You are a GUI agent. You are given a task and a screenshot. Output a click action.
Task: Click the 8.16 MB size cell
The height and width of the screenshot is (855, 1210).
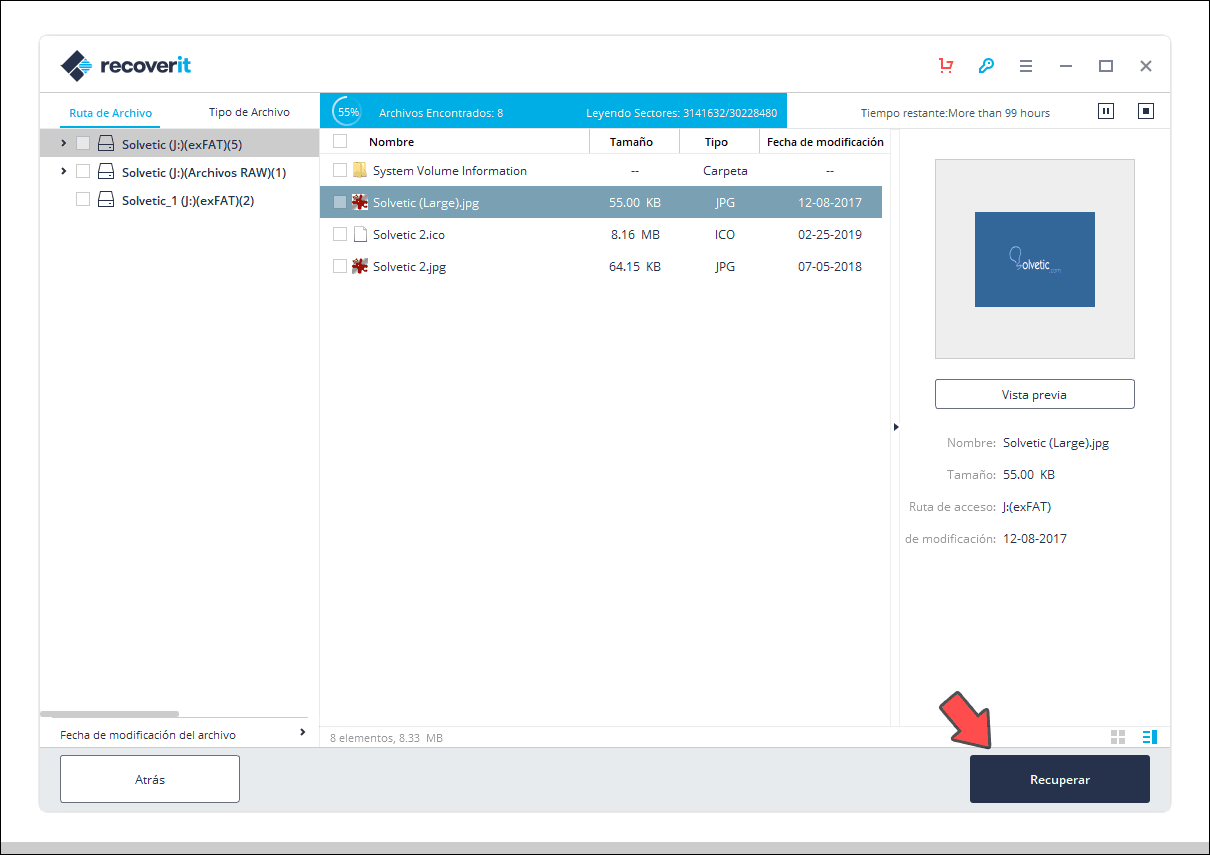point(635,234)
